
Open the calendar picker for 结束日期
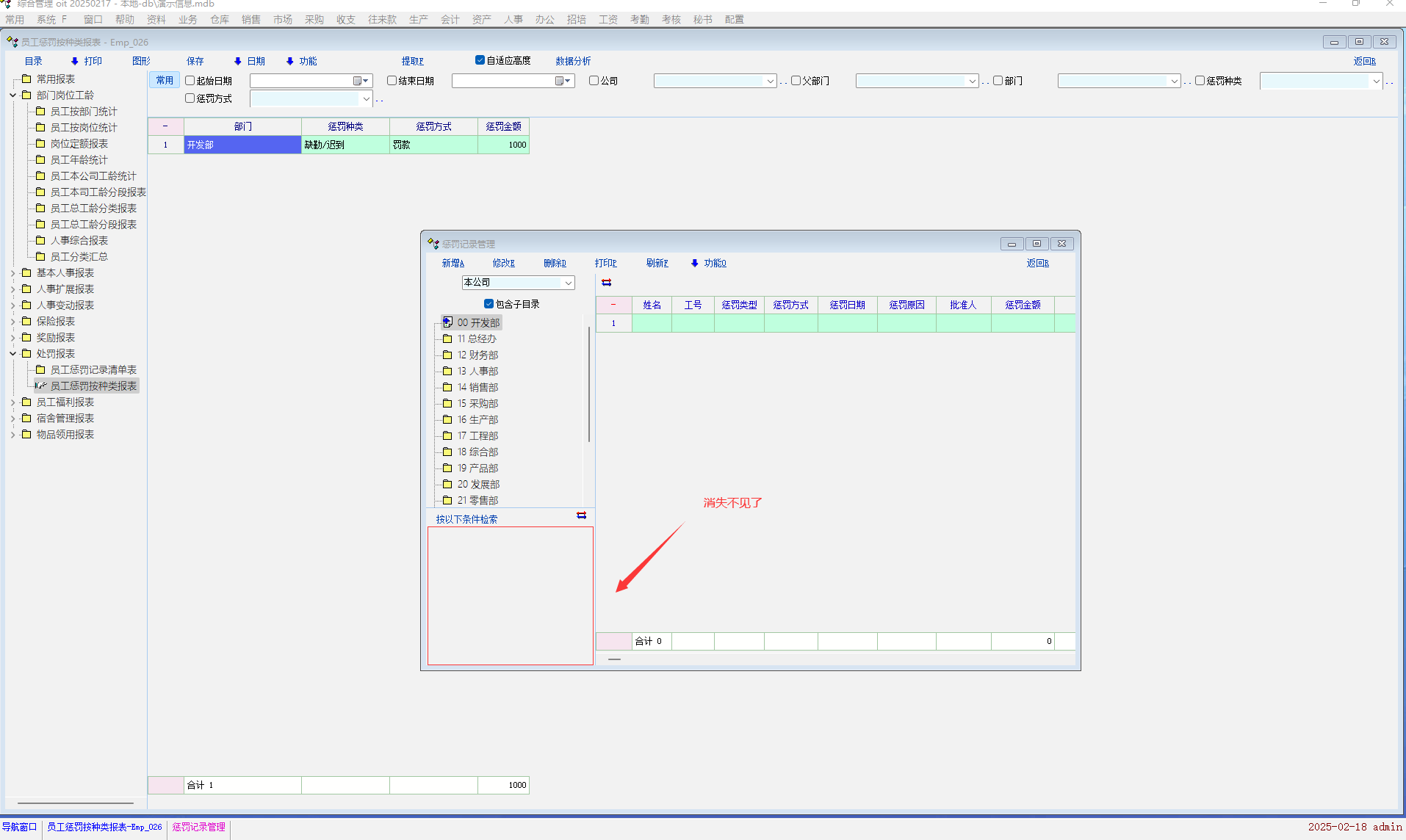coord(562,81)
